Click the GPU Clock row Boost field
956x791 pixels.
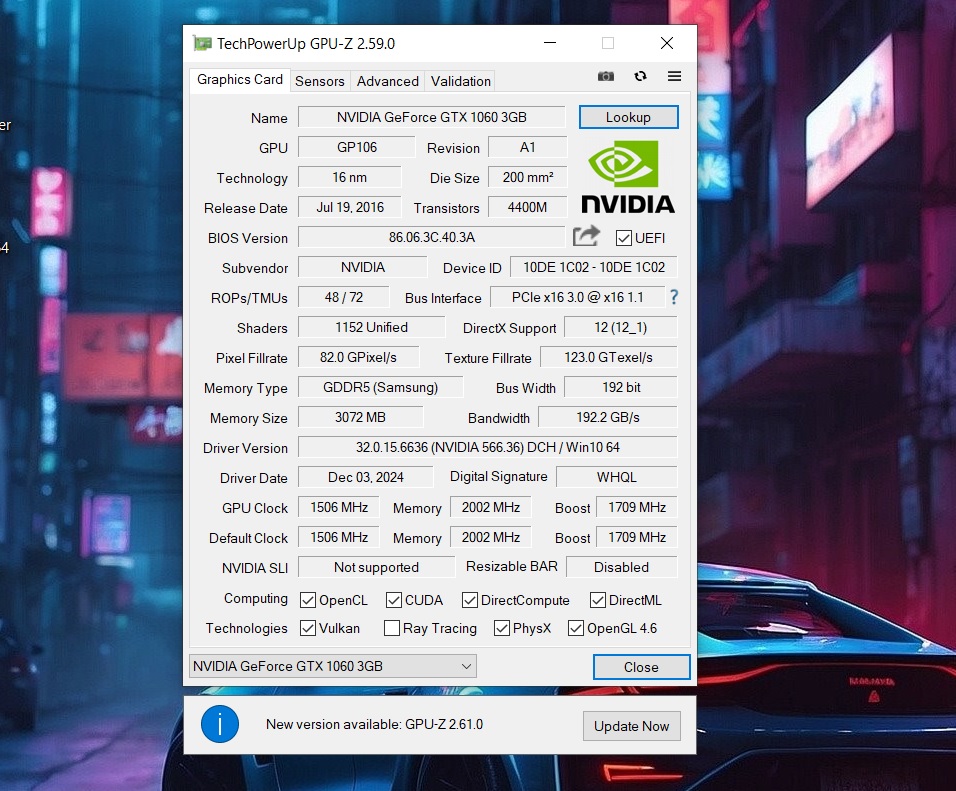[x=637, y=507]
